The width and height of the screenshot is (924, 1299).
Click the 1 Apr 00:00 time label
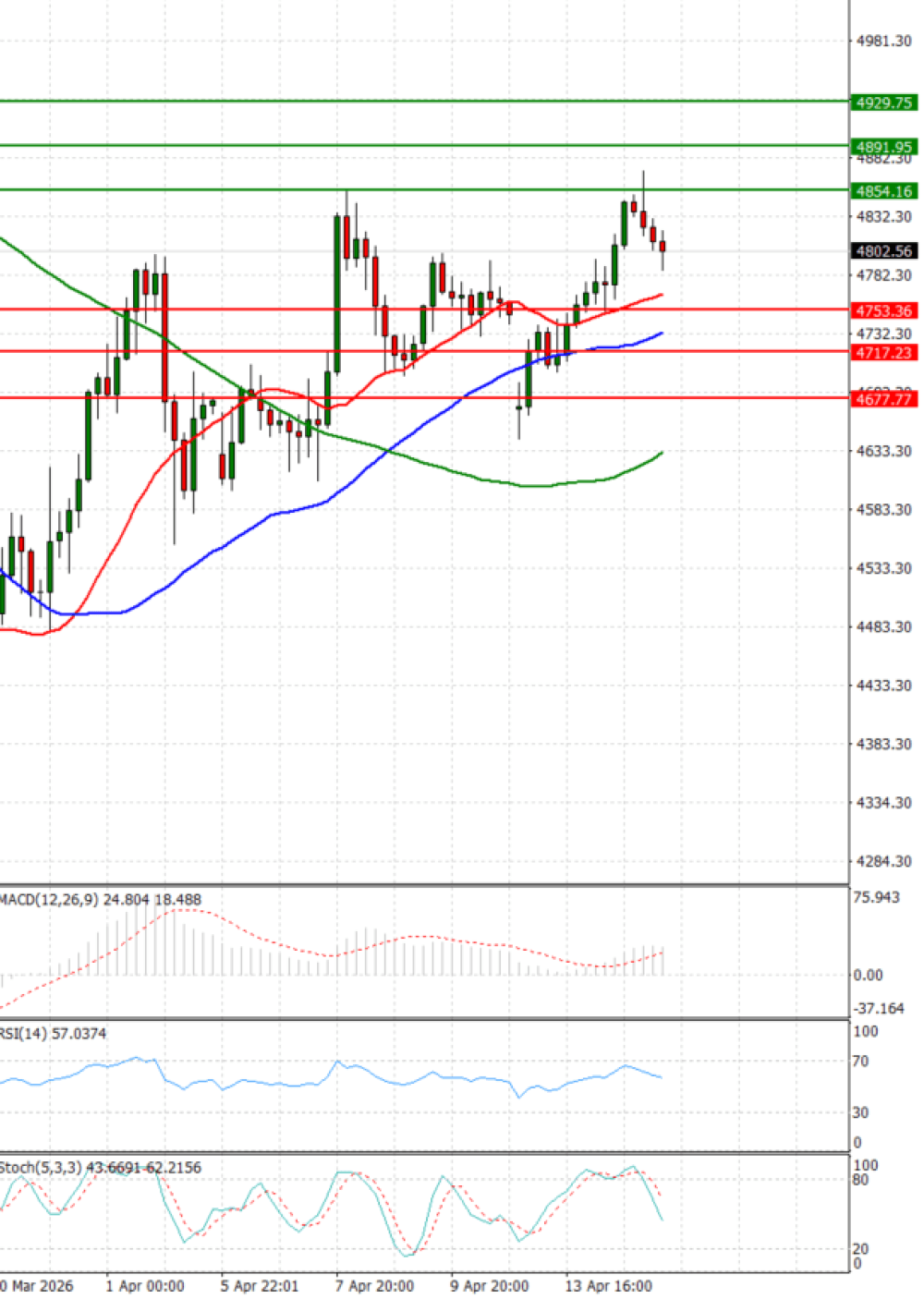pos(145,1285)
